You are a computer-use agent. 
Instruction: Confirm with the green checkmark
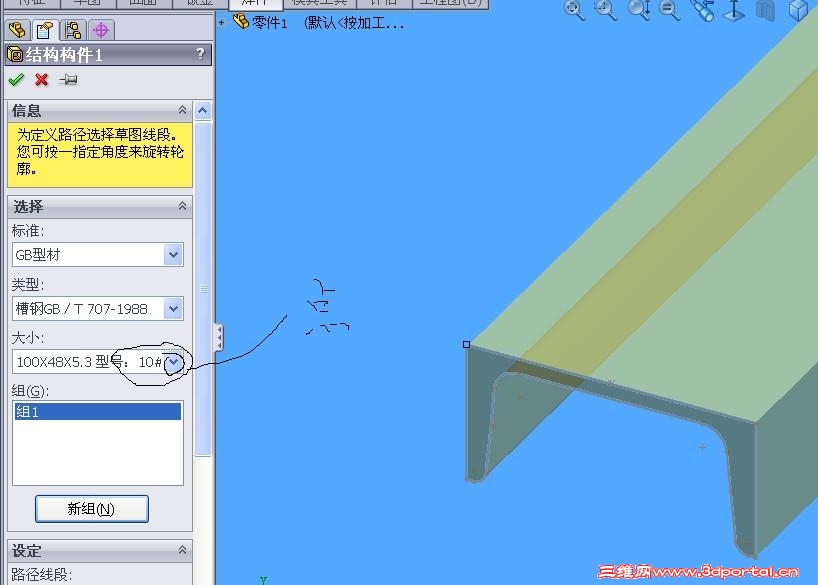(x=16, y=80)
